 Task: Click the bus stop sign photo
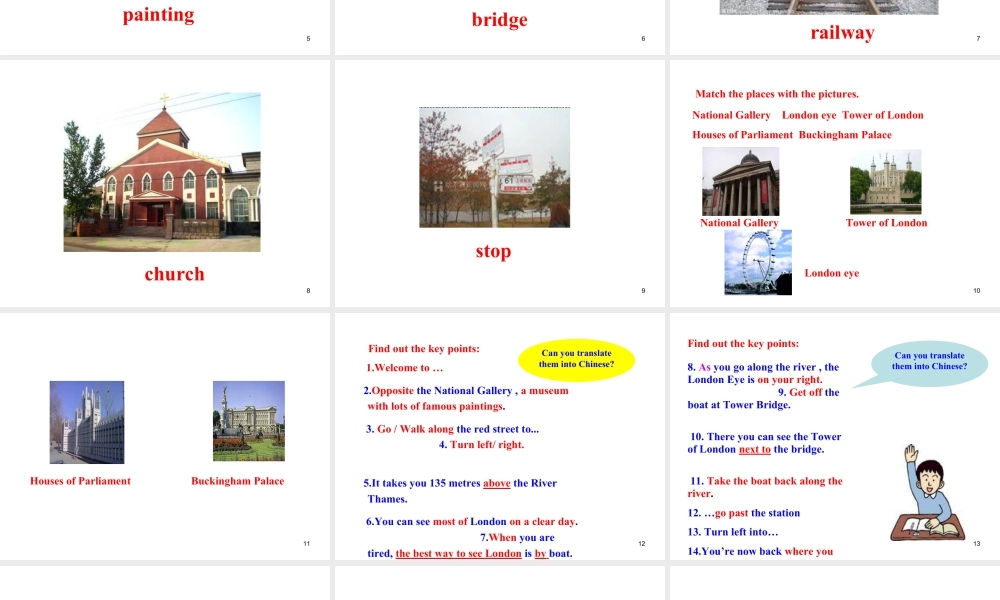[494, 167]
